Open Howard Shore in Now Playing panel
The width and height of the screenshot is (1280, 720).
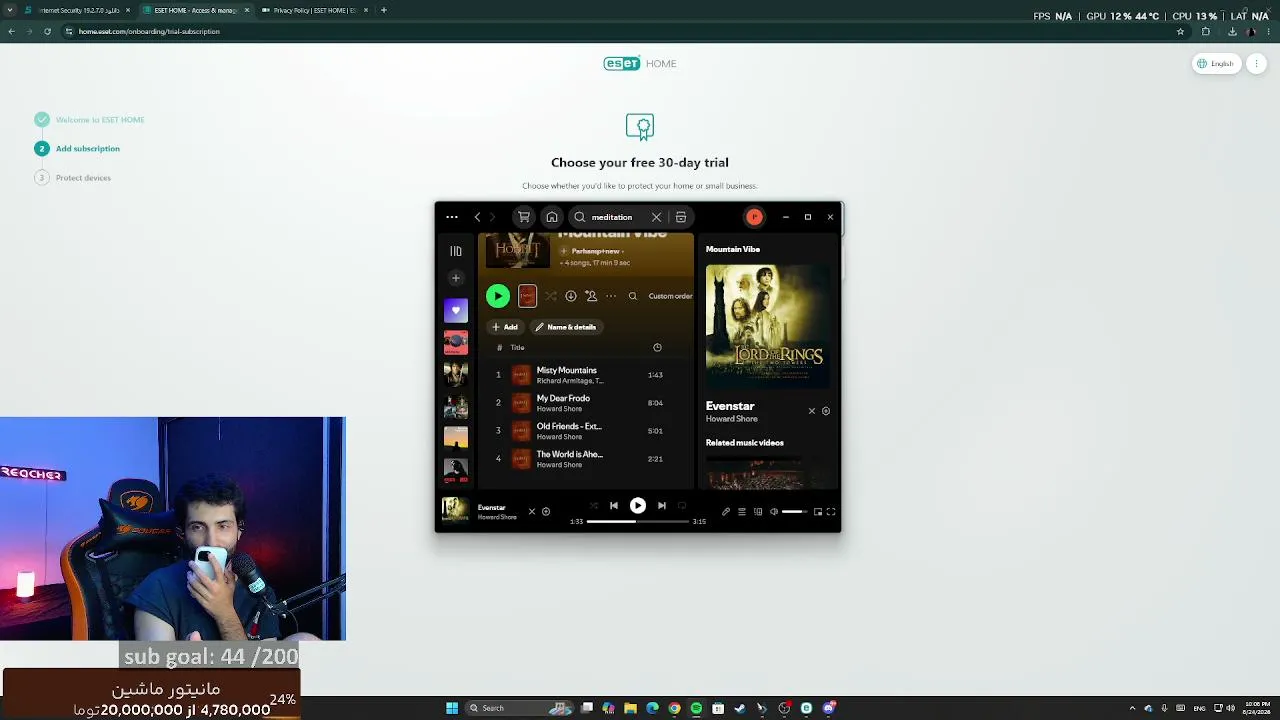tap(732, 419)
